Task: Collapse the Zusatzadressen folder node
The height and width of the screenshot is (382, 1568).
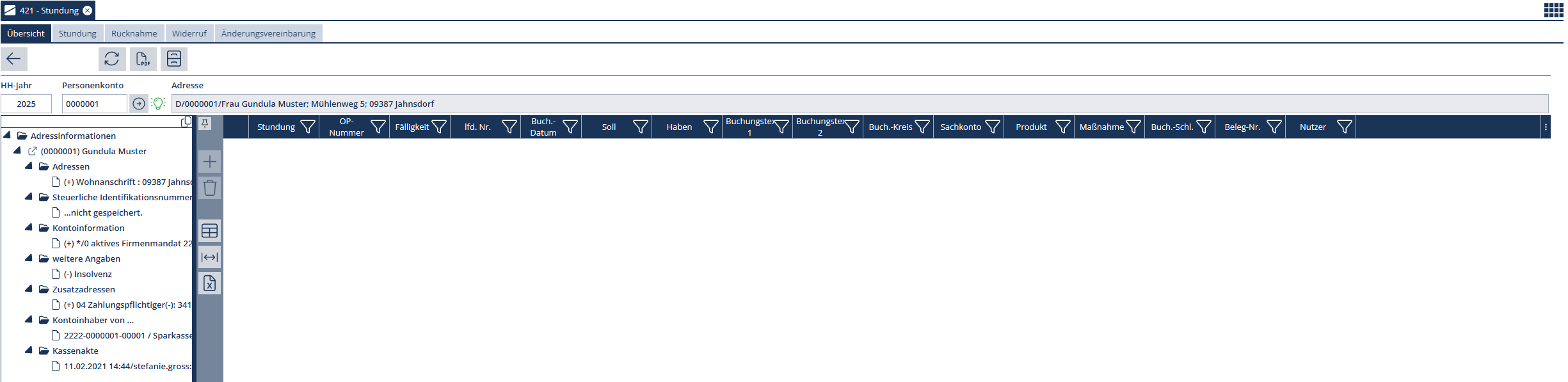Action: click(29, 289)
